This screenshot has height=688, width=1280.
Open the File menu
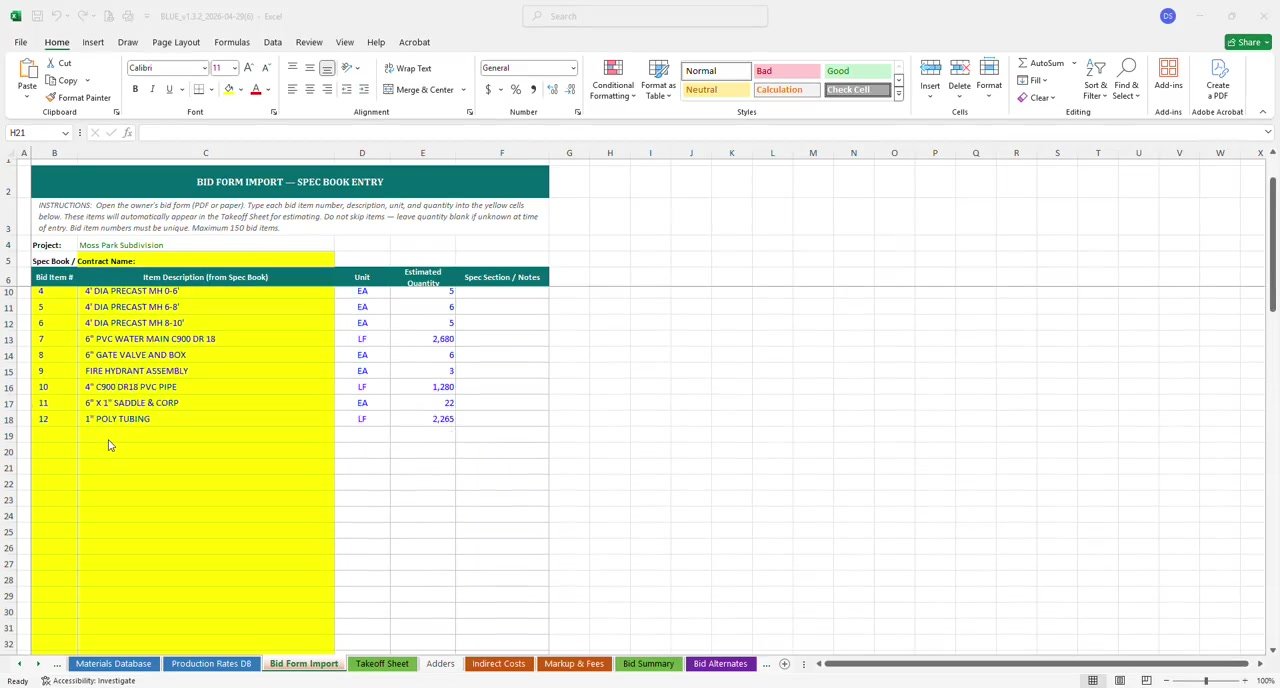[20, 42]
